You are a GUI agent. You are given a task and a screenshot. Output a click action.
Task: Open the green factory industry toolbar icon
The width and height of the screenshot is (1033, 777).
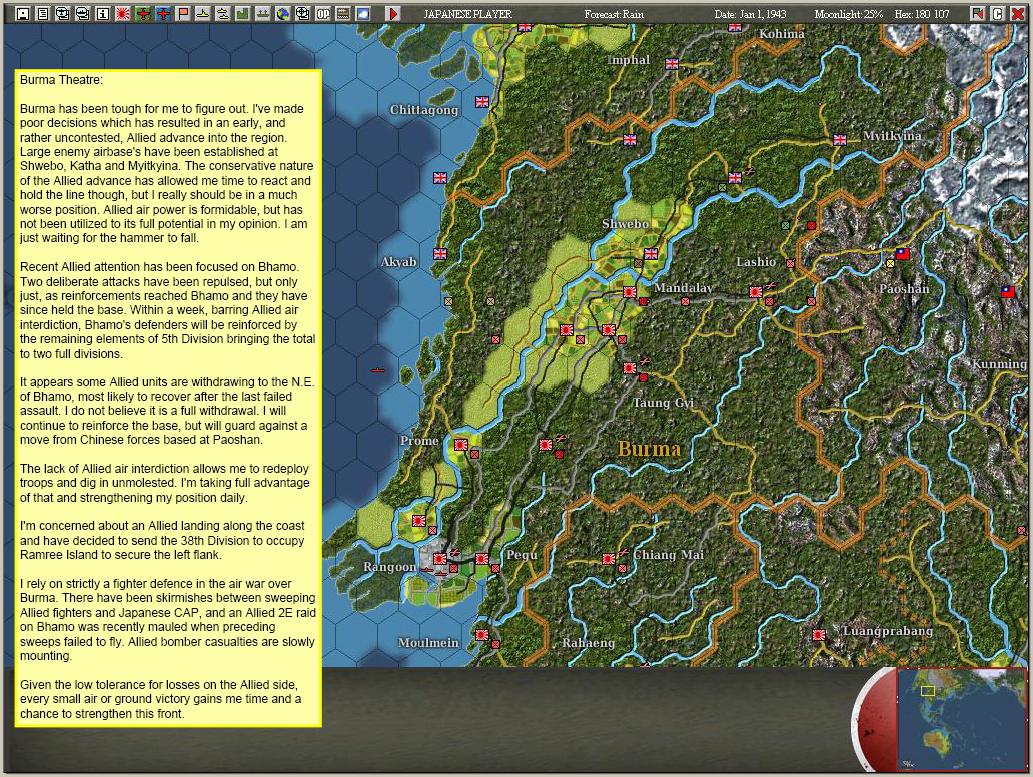(x=242, y=13)
